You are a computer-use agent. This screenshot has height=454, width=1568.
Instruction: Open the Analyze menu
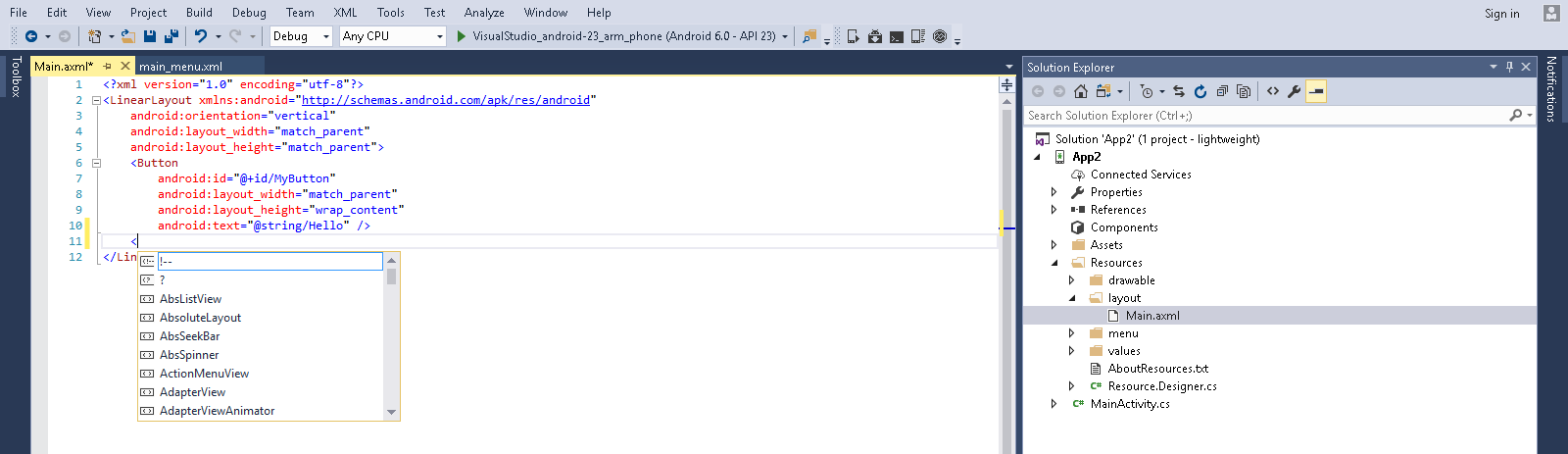point(484,13)
